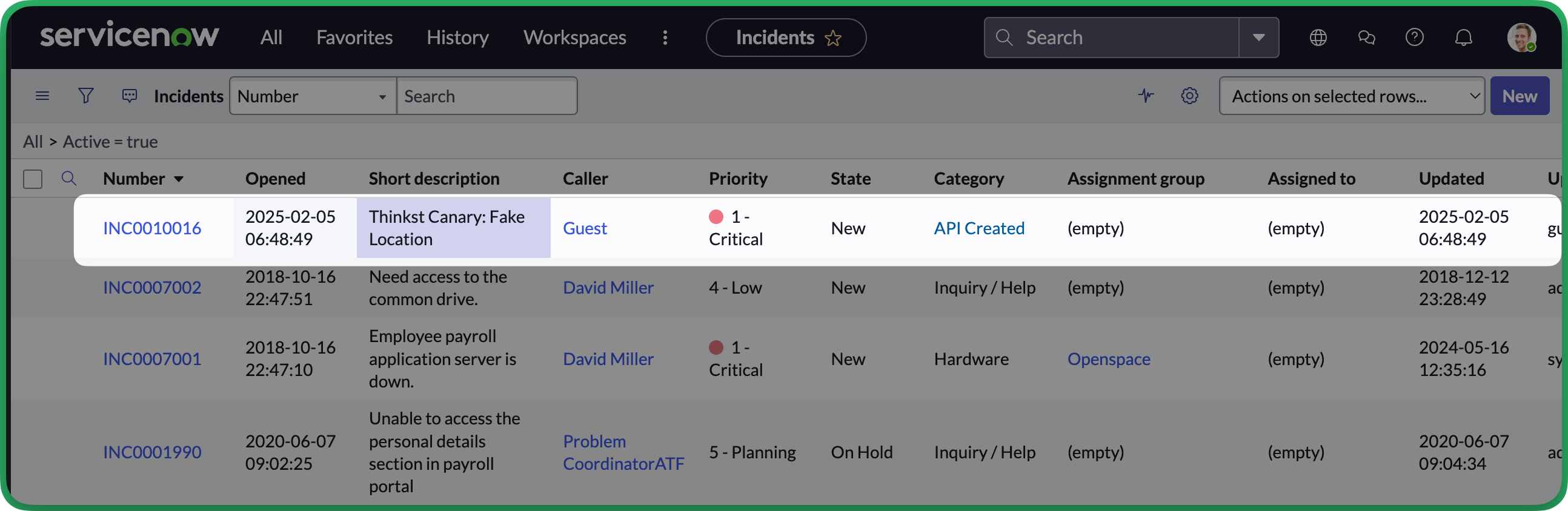Viewport: 1568px width, 511px height.
Task: Open David Miller caller in INC0007001 row
Action: coord(608,359)
